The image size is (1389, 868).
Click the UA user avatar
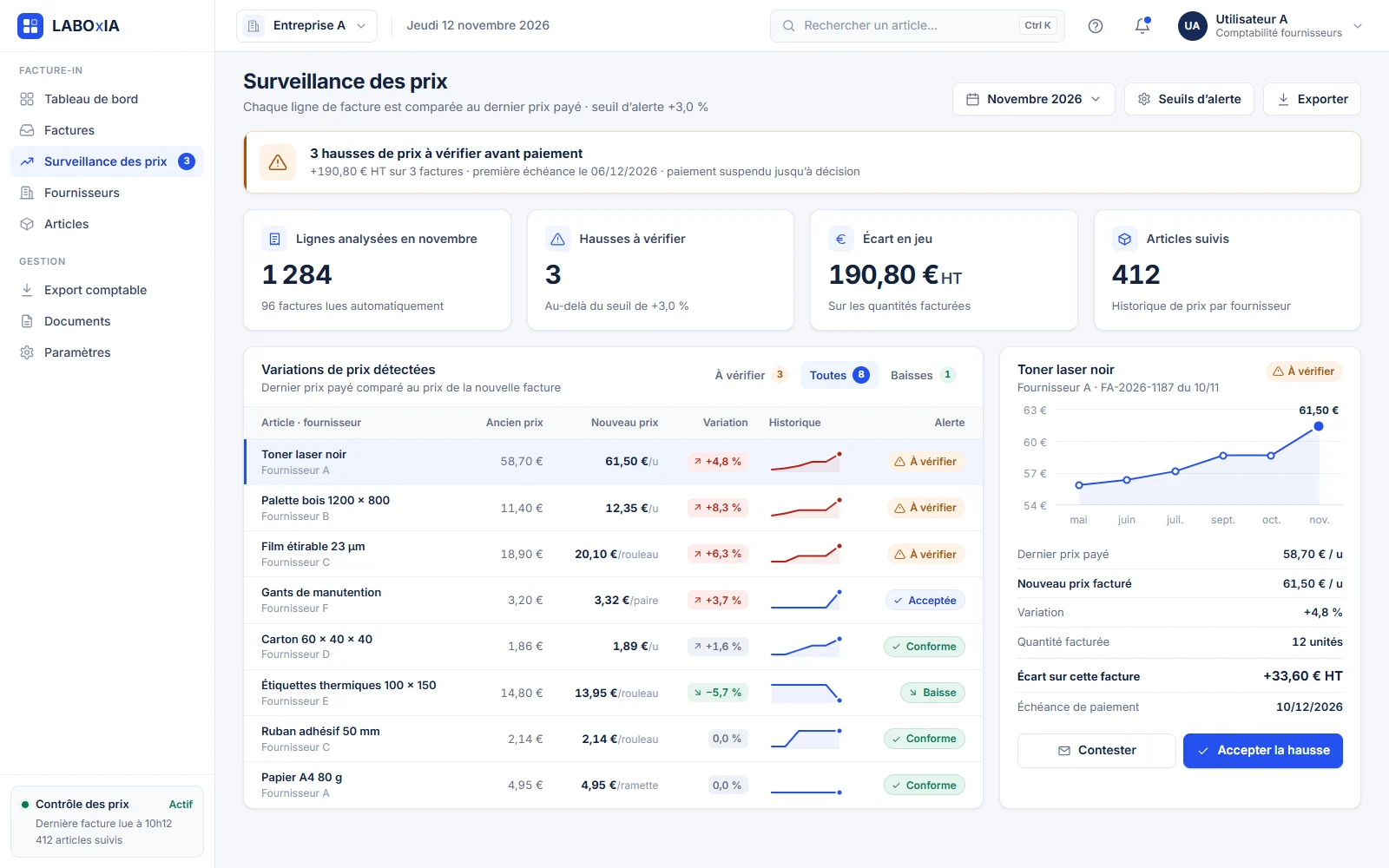click(1192, 26)
